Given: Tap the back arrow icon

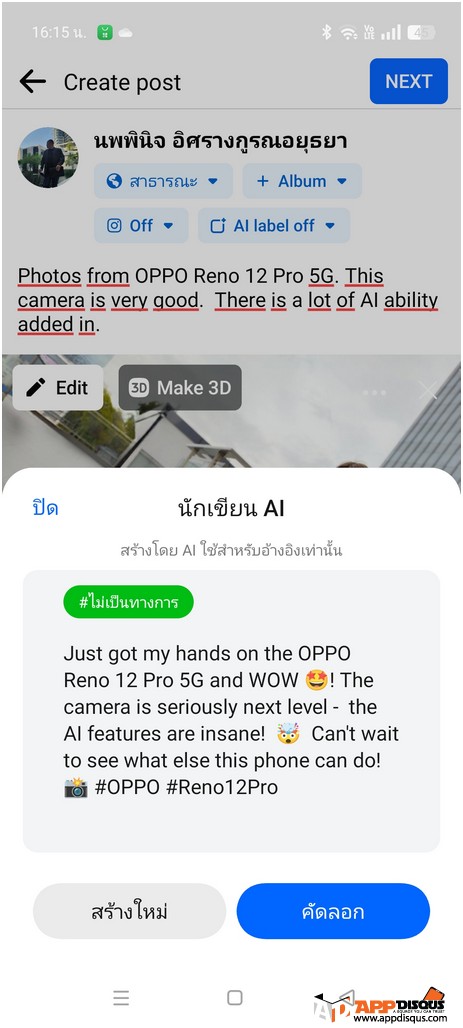Looking at the screenshot, I should (33, 82).
